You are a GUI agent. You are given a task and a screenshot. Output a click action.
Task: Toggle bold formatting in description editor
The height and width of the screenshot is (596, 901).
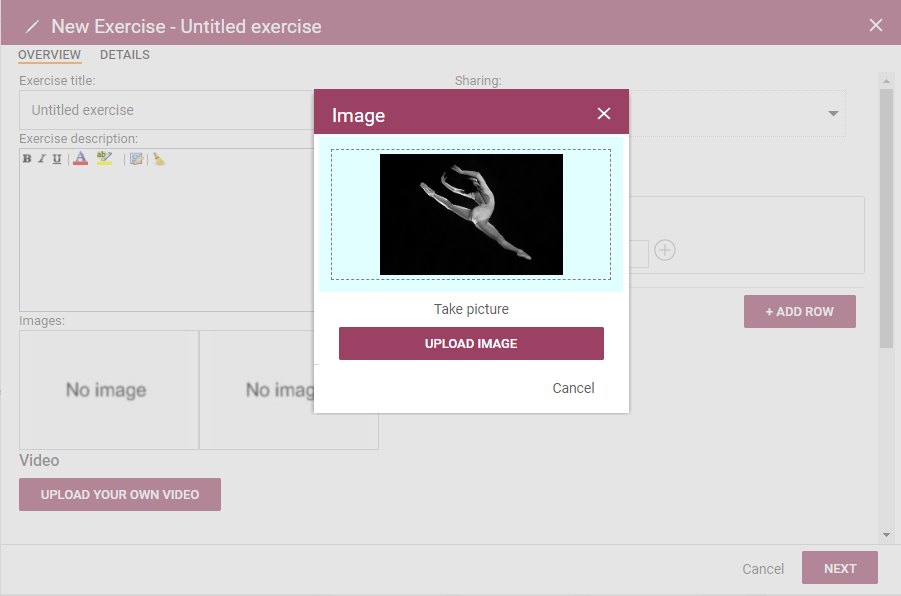point(27,159)
